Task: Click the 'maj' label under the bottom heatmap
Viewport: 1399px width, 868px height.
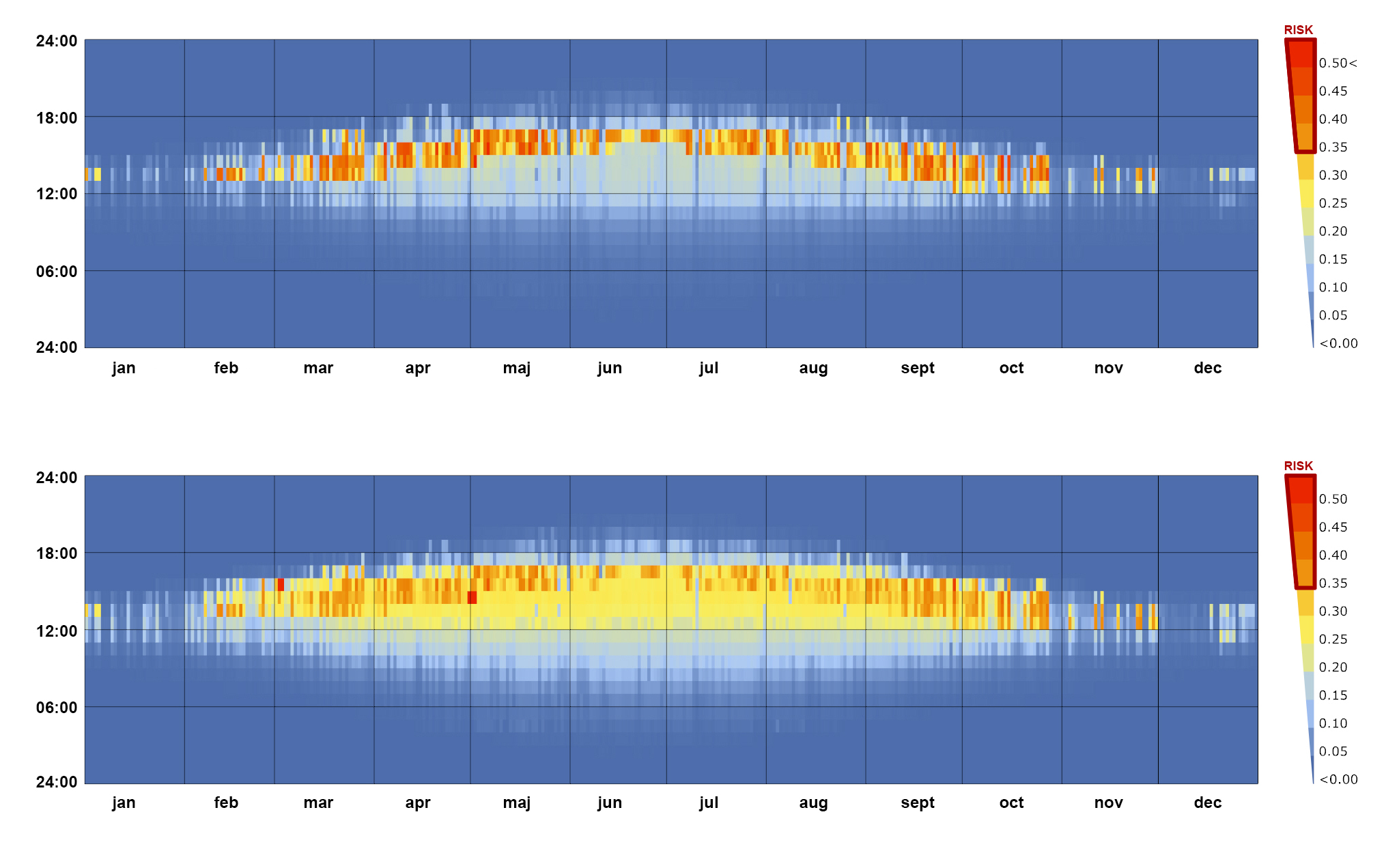Action: coord(517,802)
